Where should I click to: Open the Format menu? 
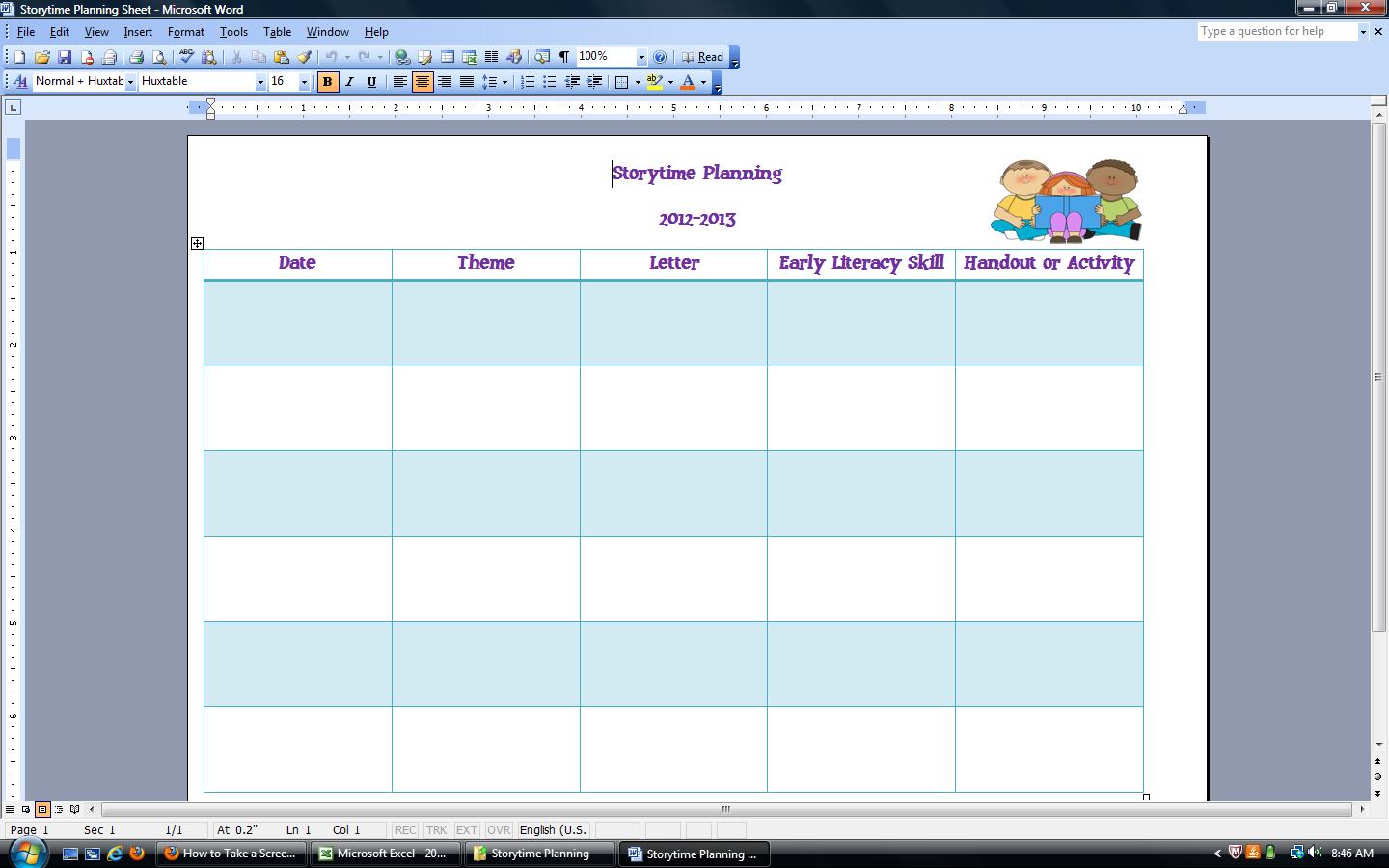click(185, 31)
